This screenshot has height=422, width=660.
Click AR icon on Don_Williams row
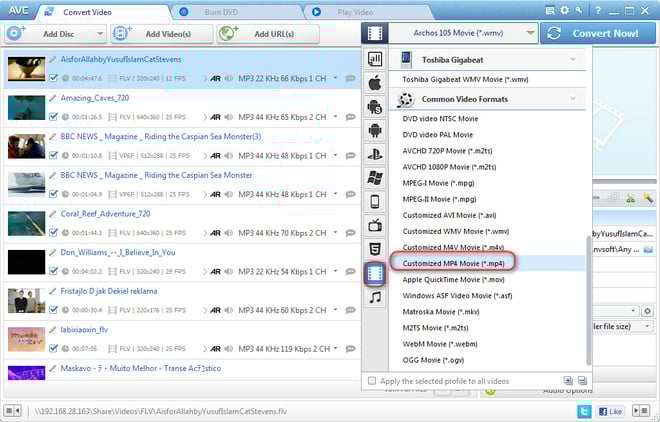coord(215,272)
